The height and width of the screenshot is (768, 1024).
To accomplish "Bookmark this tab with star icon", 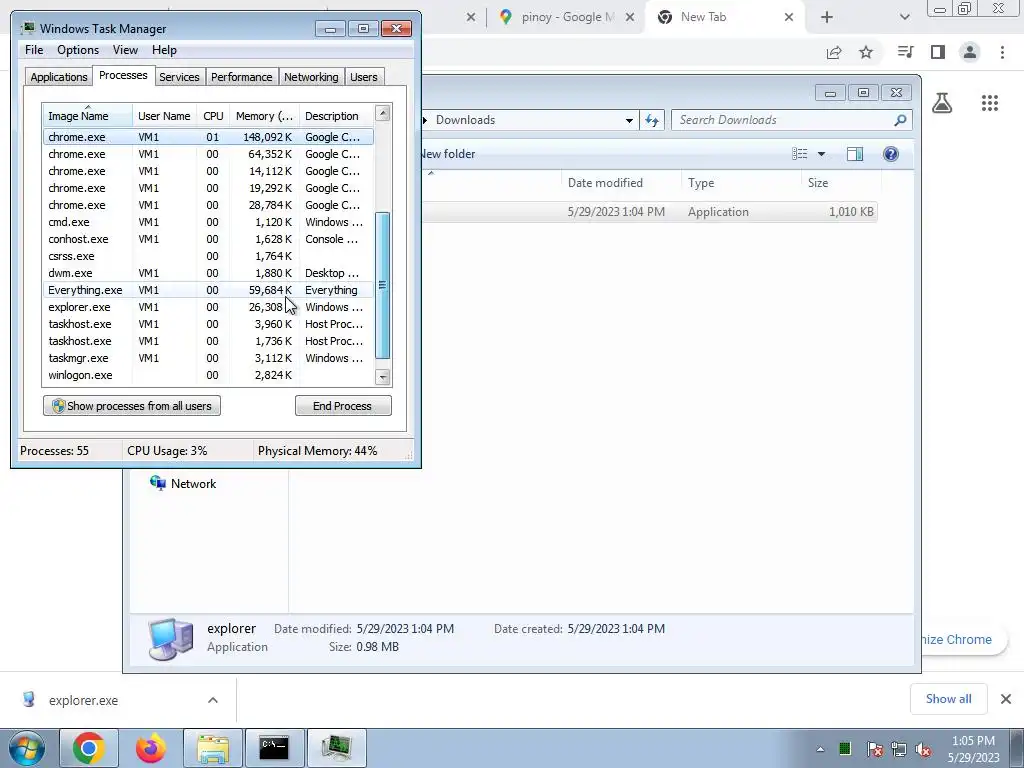I will coord(866,52).
